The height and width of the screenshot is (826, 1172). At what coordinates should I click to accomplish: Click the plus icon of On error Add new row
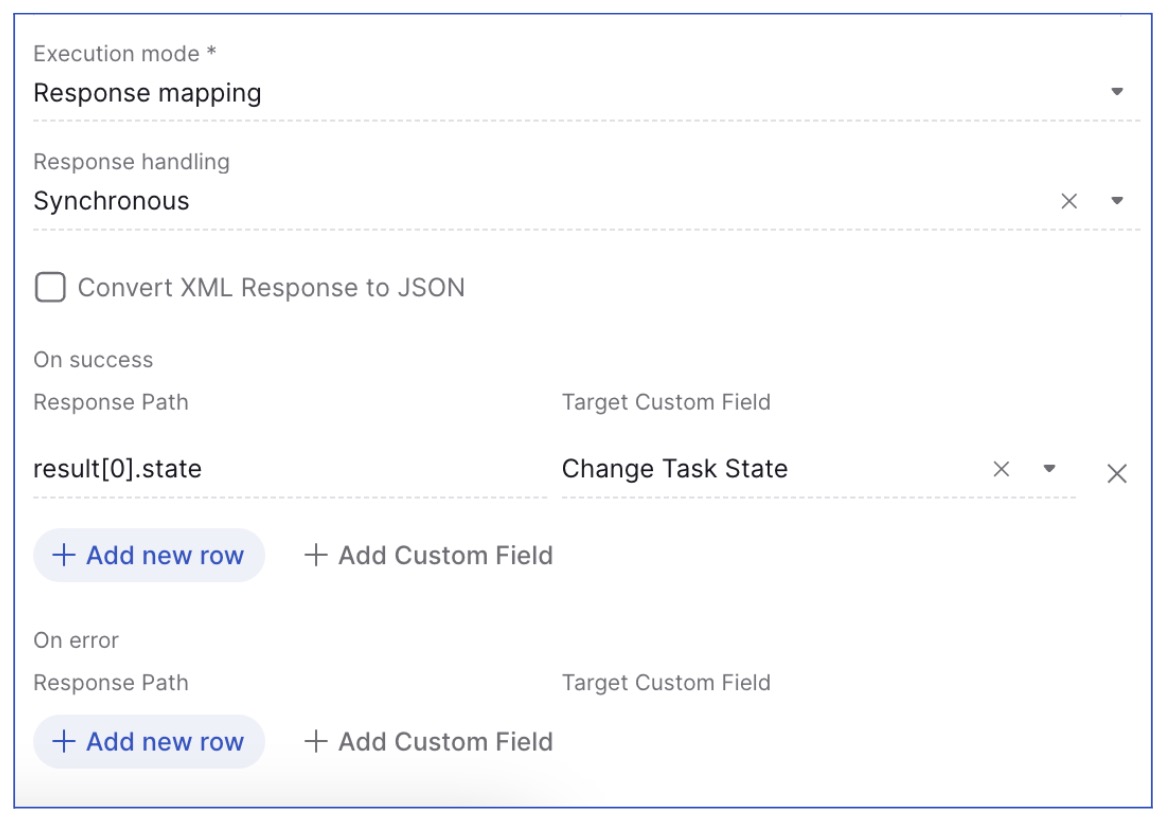(x=64, y=741)
